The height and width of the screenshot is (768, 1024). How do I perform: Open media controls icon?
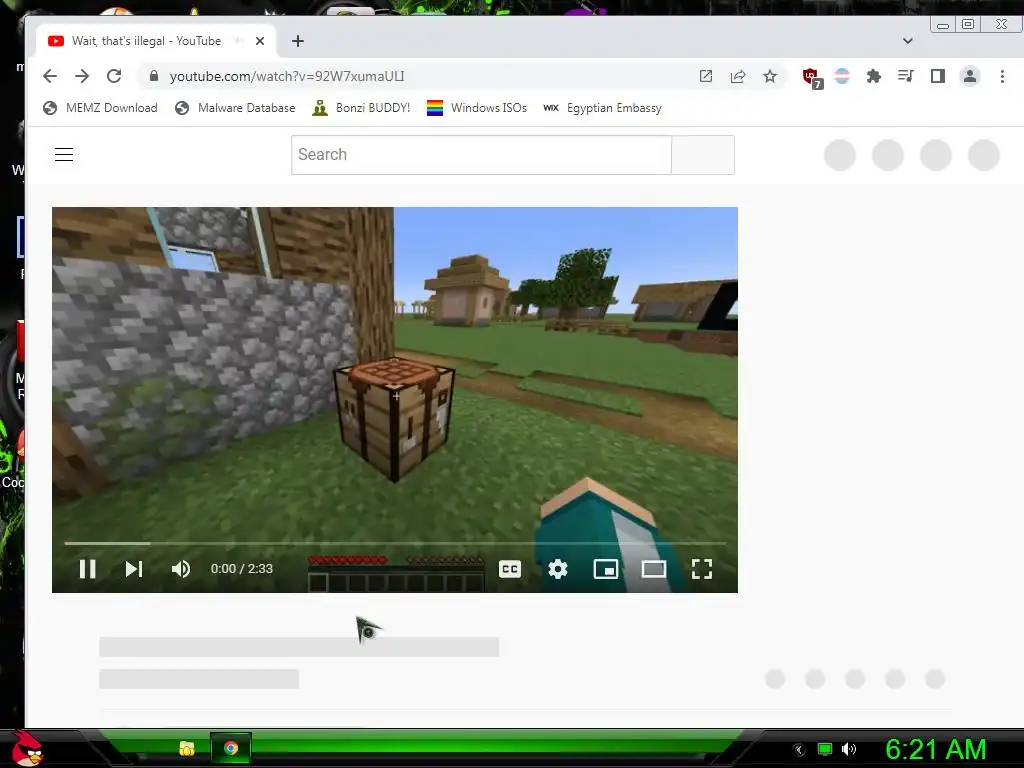coord(906,76)
